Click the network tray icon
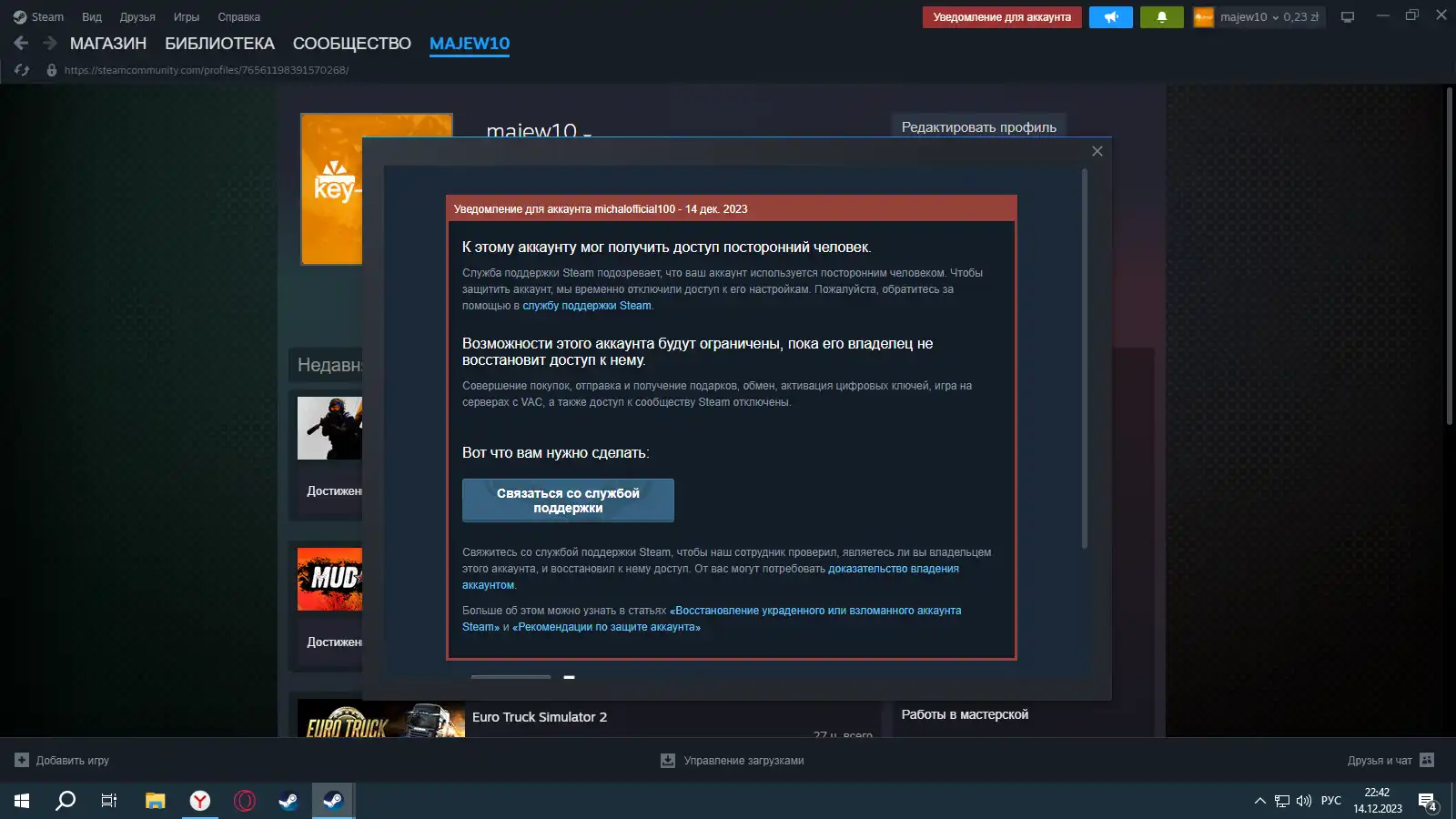 coord(1282,801)
